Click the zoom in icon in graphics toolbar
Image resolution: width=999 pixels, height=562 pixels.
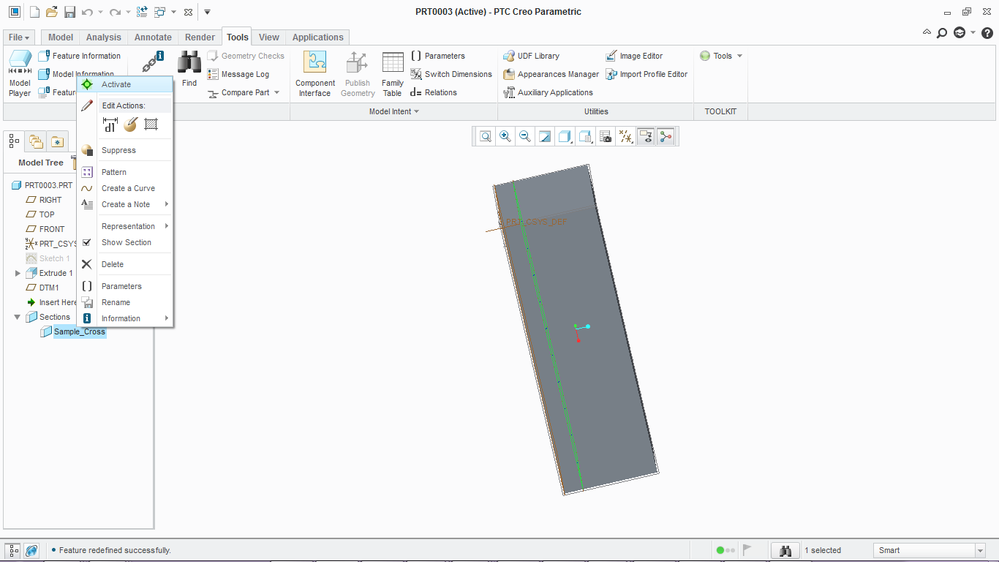[505, 137]
